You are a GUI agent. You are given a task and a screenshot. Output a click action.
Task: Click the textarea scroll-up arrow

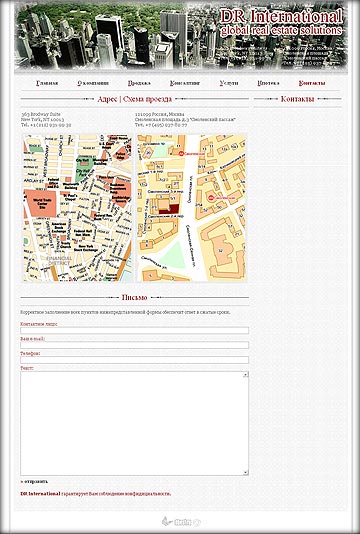tap(246, 375)
